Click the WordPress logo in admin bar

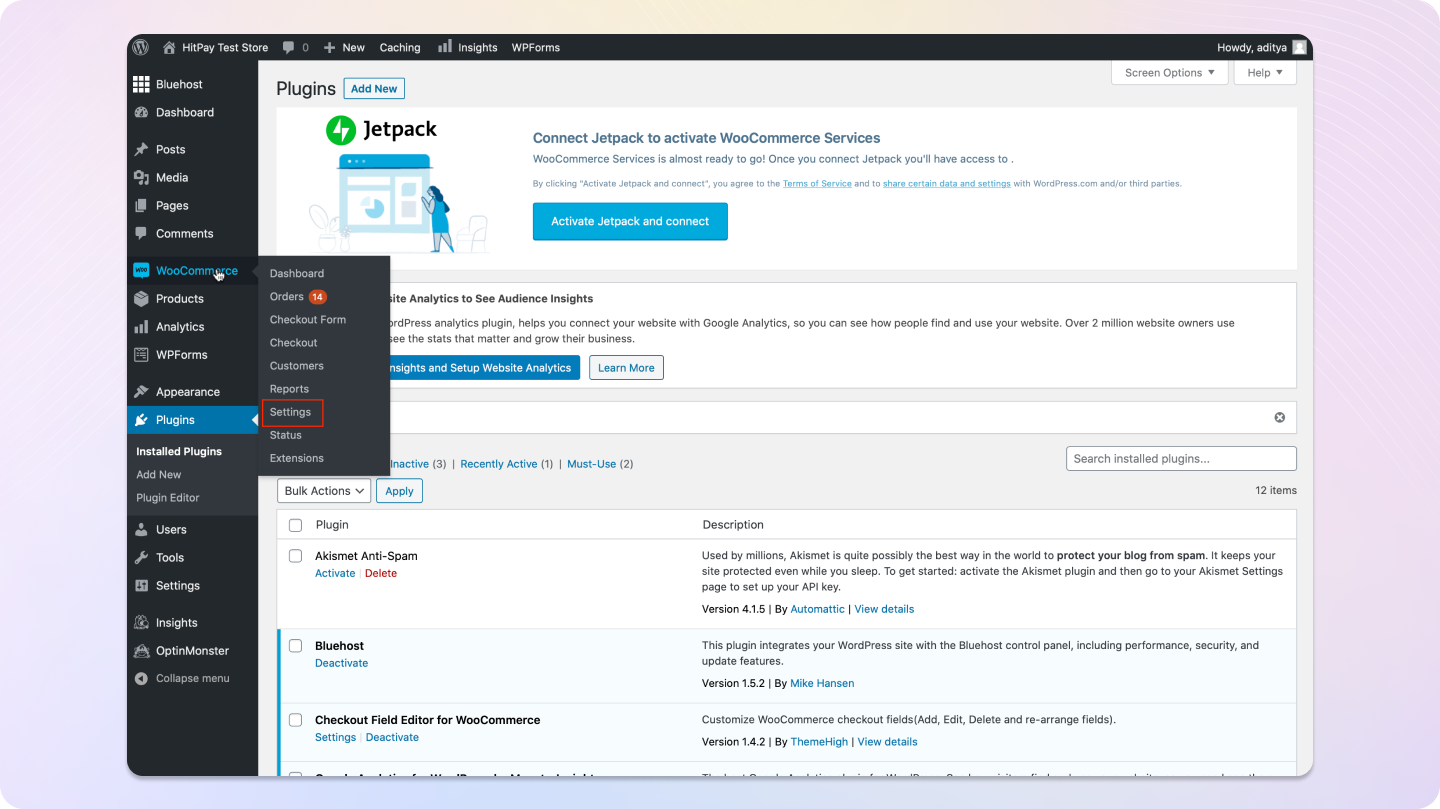click(141, 47)
